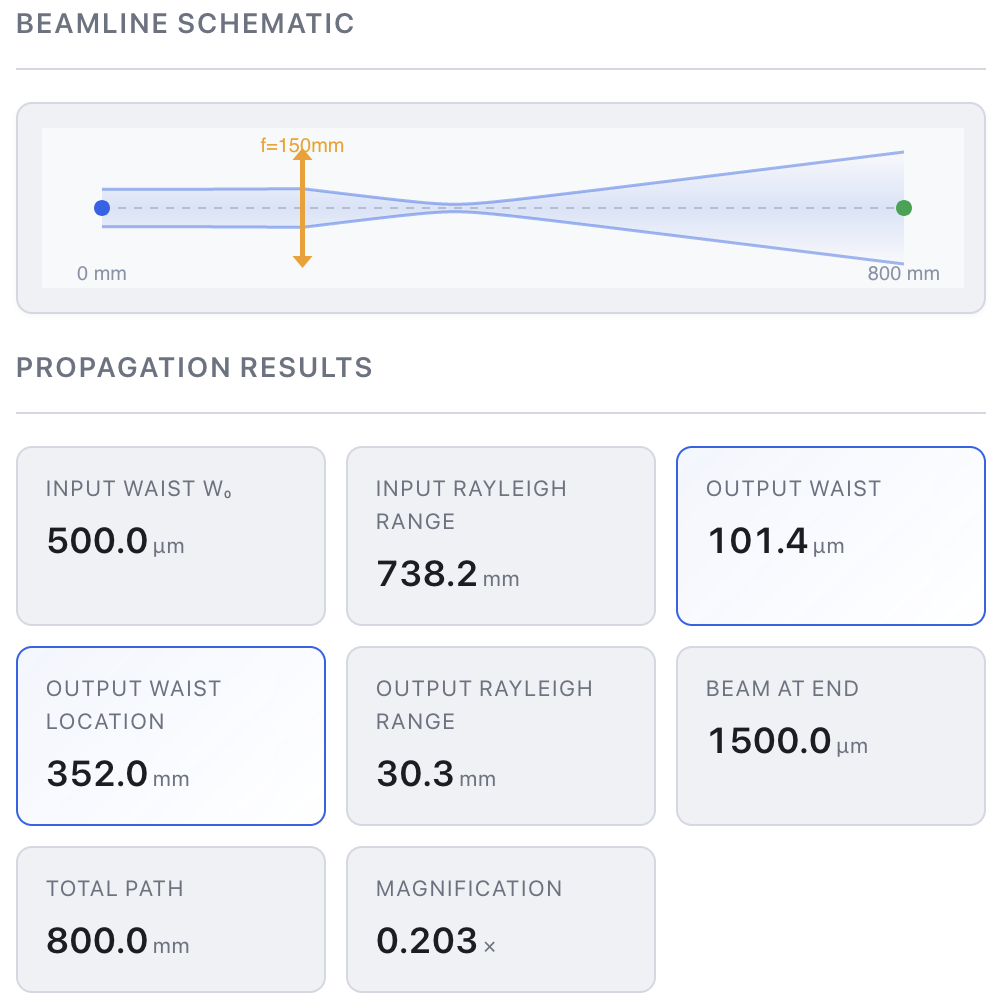Select the Output Waist Location card
The image size is (1004, 1004).
click(171, 736)
